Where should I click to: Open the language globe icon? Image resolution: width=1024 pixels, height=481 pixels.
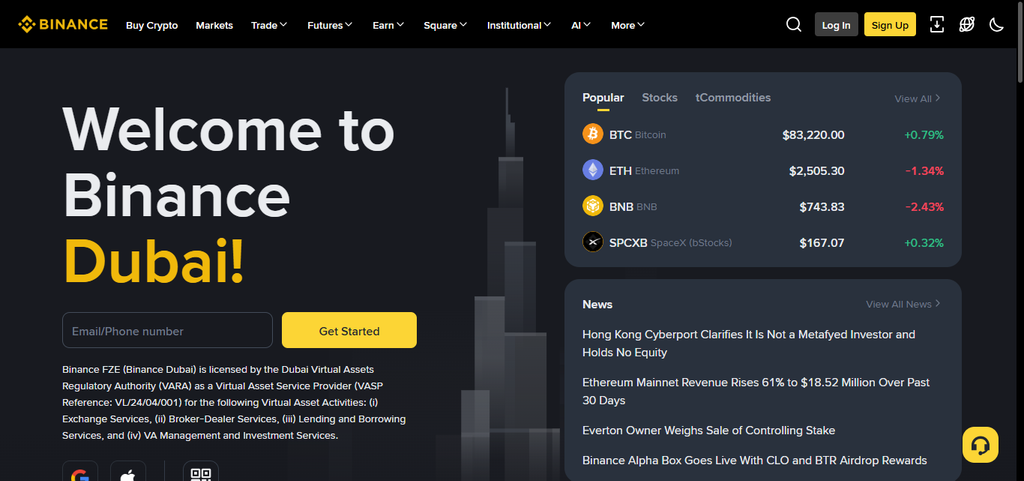967,25
